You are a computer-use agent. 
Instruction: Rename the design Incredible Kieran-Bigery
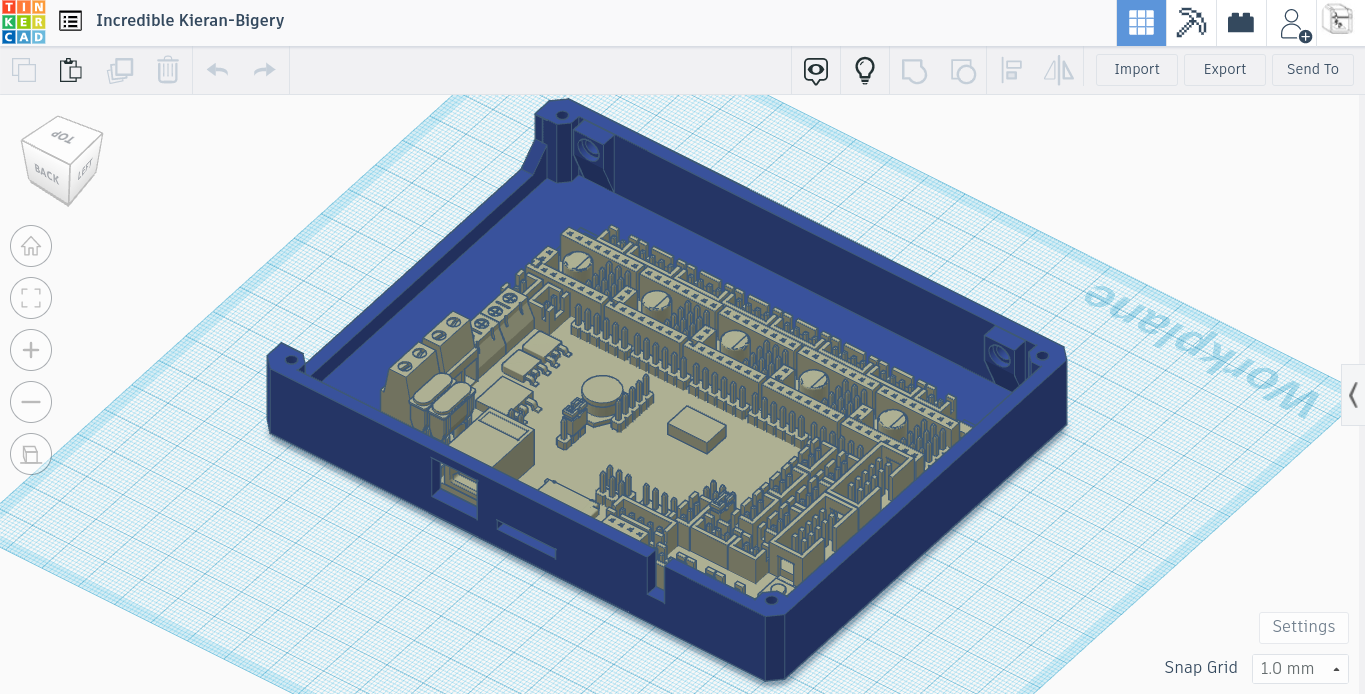[190, 20]
